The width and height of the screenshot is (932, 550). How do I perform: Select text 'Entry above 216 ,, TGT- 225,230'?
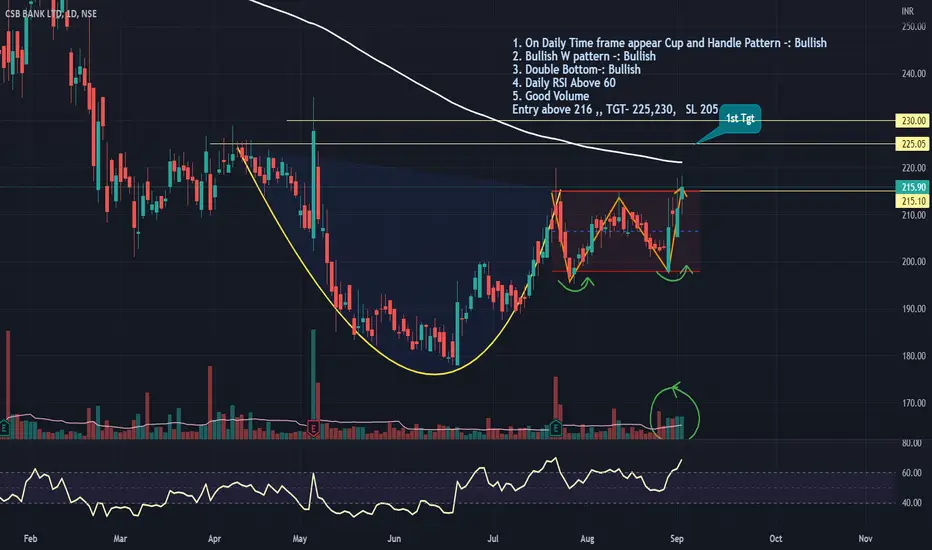point(593,109)
